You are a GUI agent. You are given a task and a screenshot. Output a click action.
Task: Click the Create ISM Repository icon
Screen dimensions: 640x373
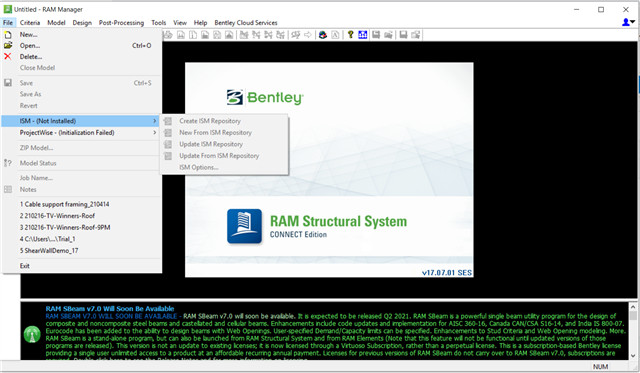[168, 121]
